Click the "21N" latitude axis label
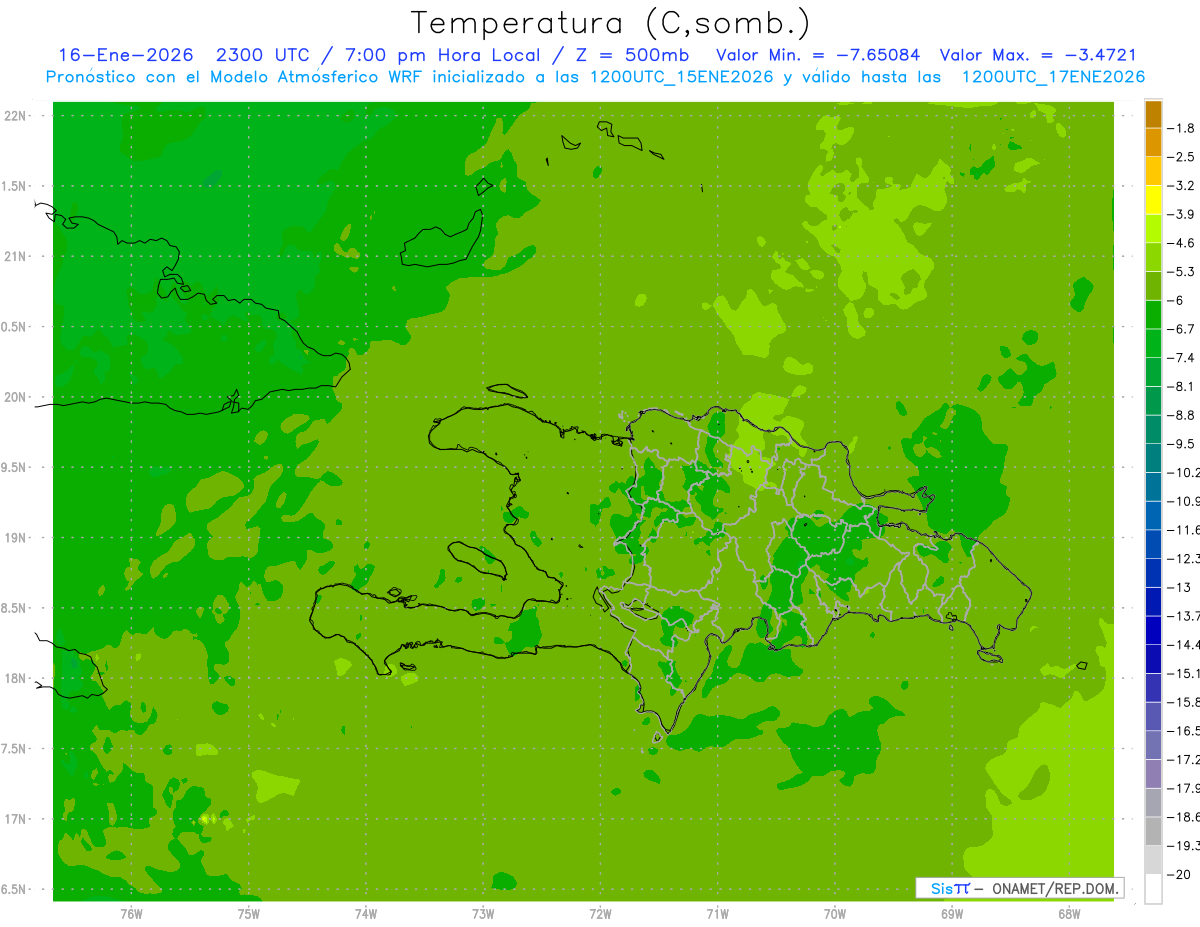 [15, 257]
